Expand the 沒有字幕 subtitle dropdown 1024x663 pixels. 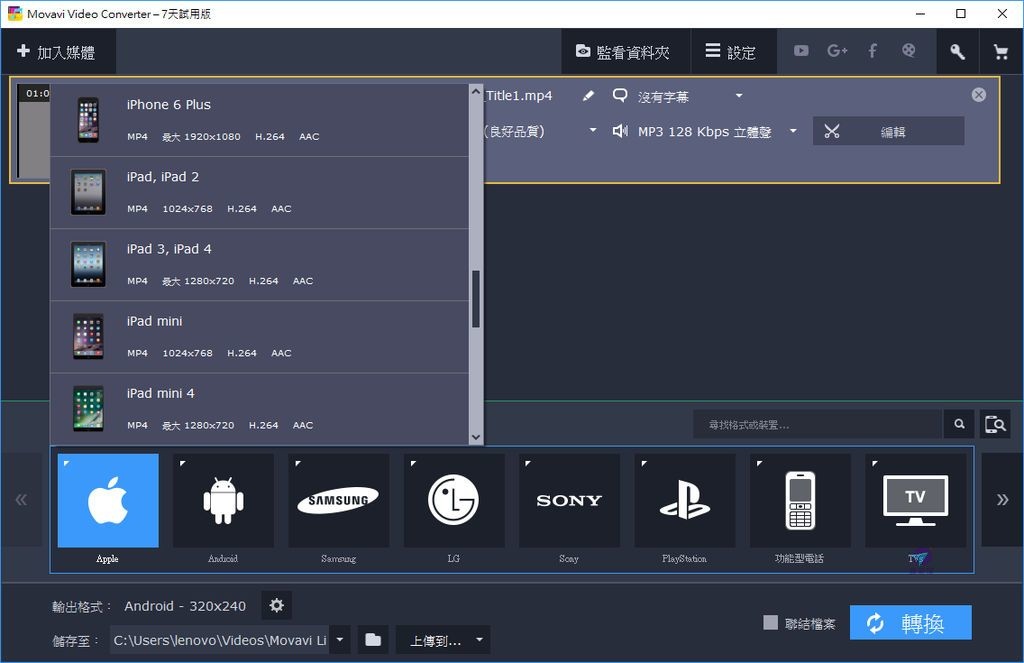739,96
